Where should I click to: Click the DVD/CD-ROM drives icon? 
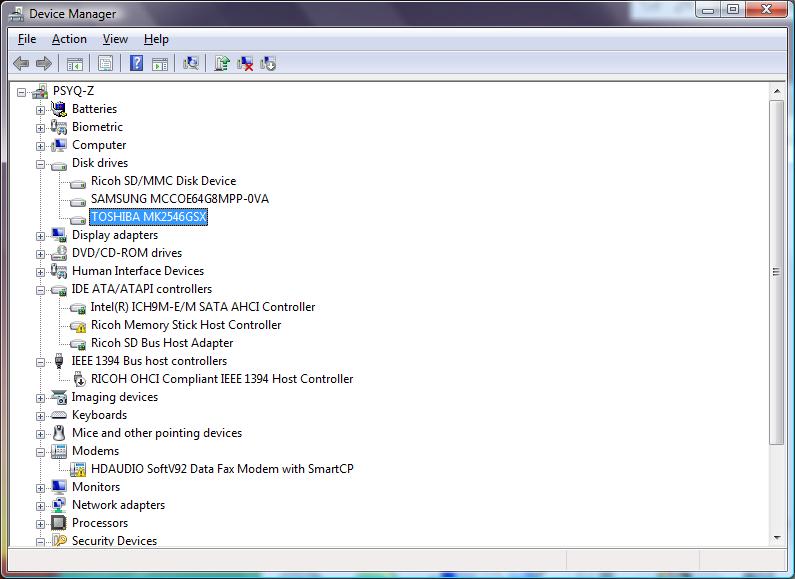coord(59,253)
